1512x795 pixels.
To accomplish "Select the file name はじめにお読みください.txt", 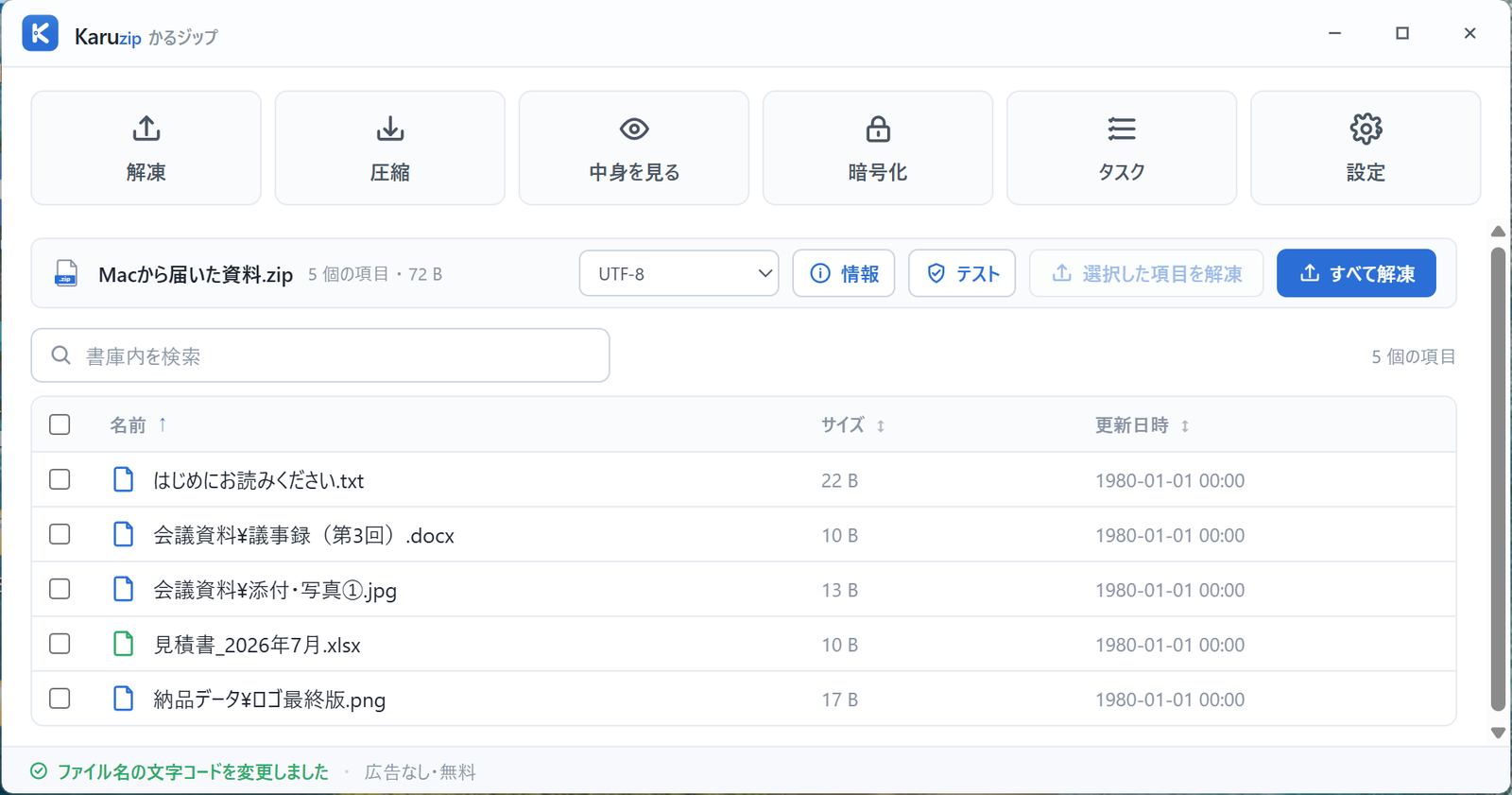I will click(x=259, y=480).
